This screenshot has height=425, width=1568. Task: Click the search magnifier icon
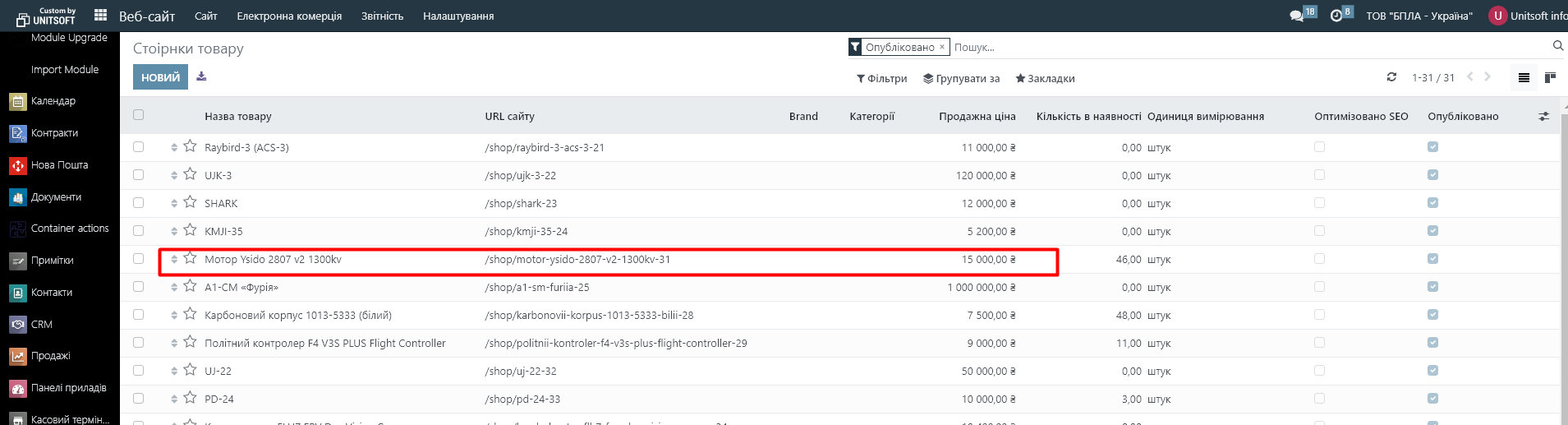[1557, 46]
